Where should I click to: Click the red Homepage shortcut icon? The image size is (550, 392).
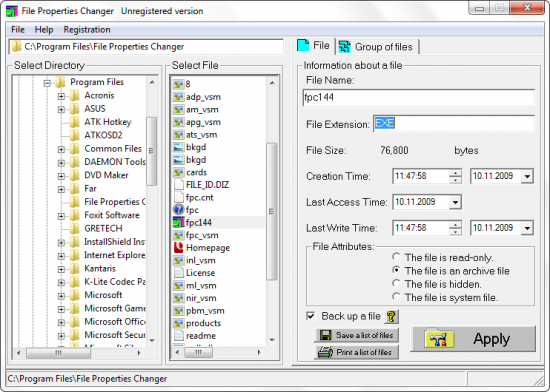(x=179, y=247)
